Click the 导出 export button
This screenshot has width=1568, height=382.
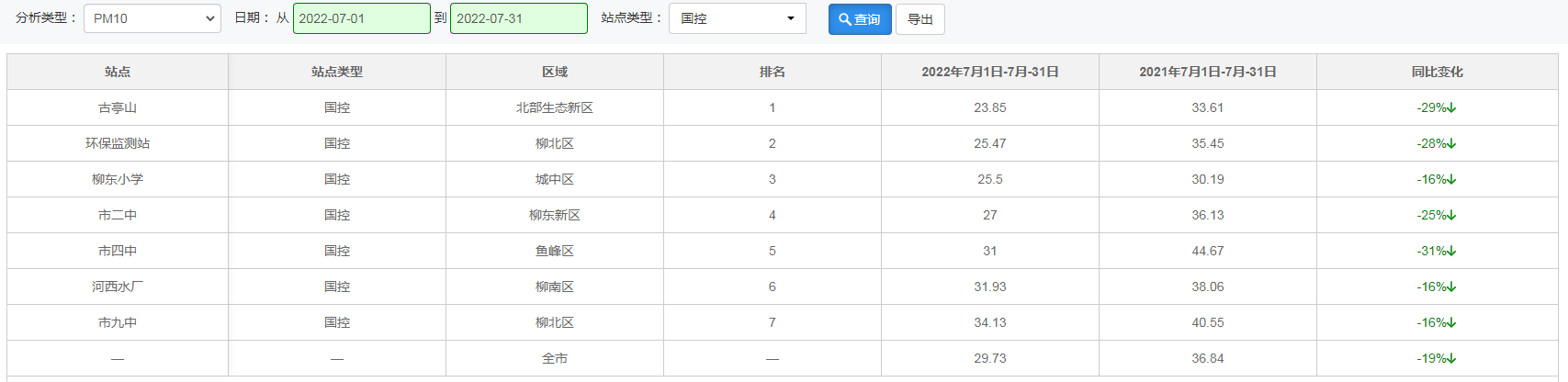tap(919, 19)
